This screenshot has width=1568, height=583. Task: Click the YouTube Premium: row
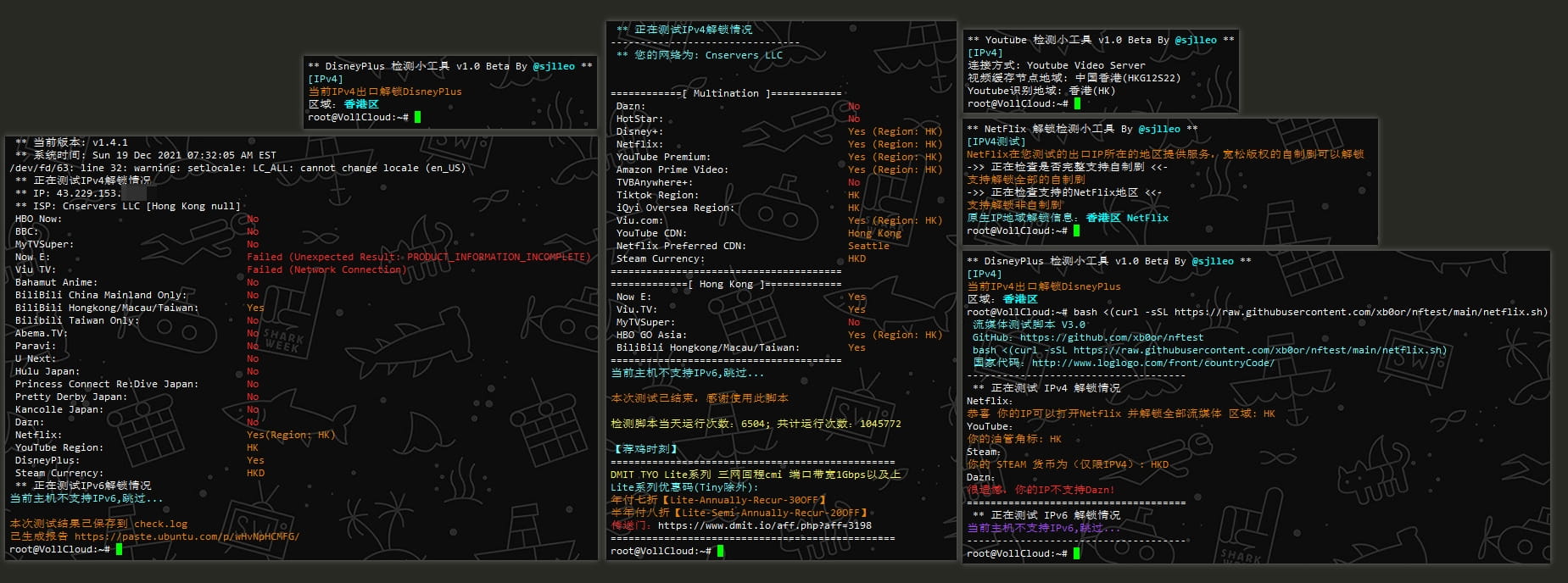(779, 157)
